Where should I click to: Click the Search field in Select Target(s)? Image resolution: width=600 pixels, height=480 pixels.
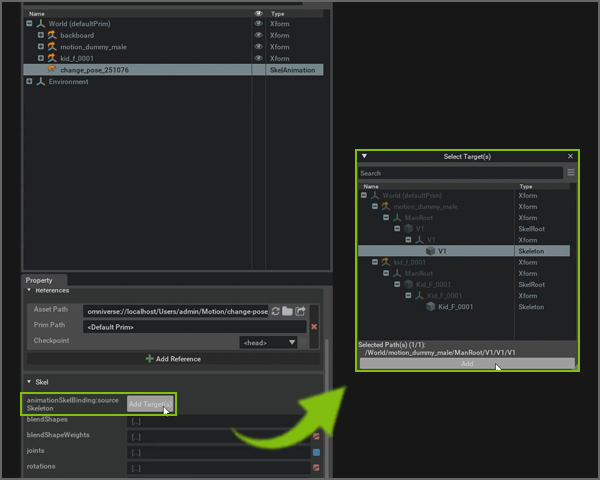point(460,173)
